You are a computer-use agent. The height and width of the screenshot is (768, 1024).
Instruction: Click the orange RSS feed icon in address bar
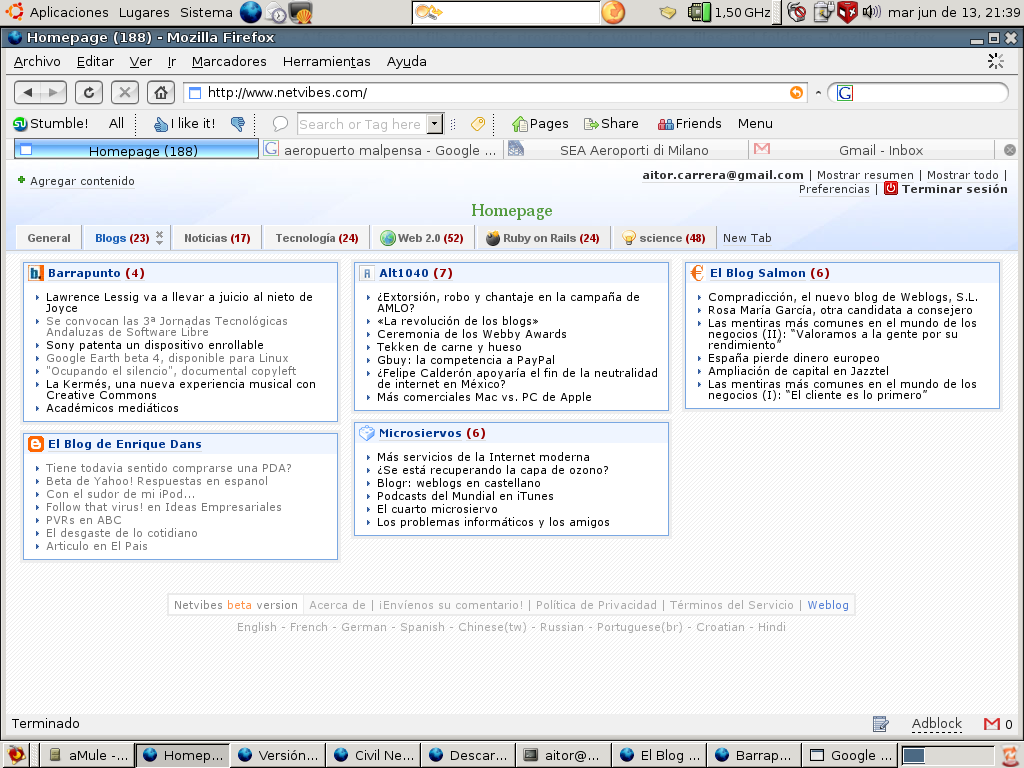(796, 93)
